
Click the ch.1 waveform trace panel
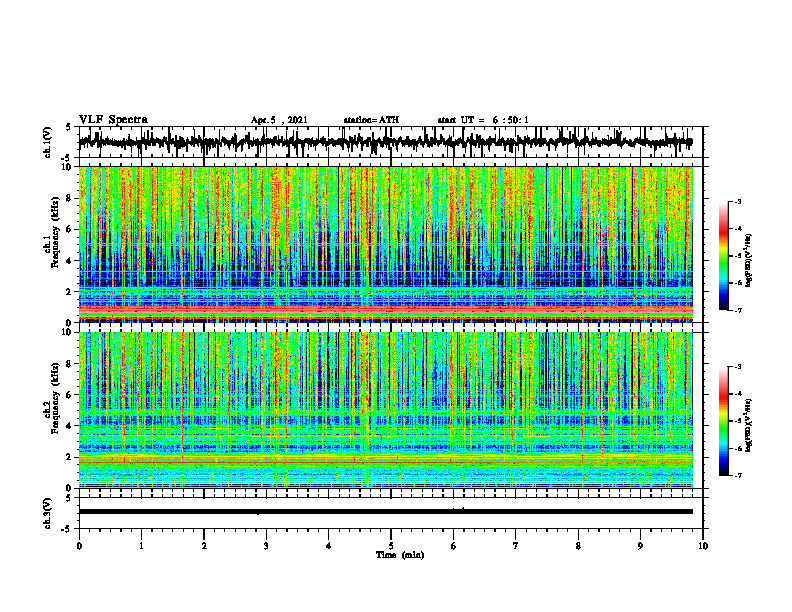pos(391,142)
